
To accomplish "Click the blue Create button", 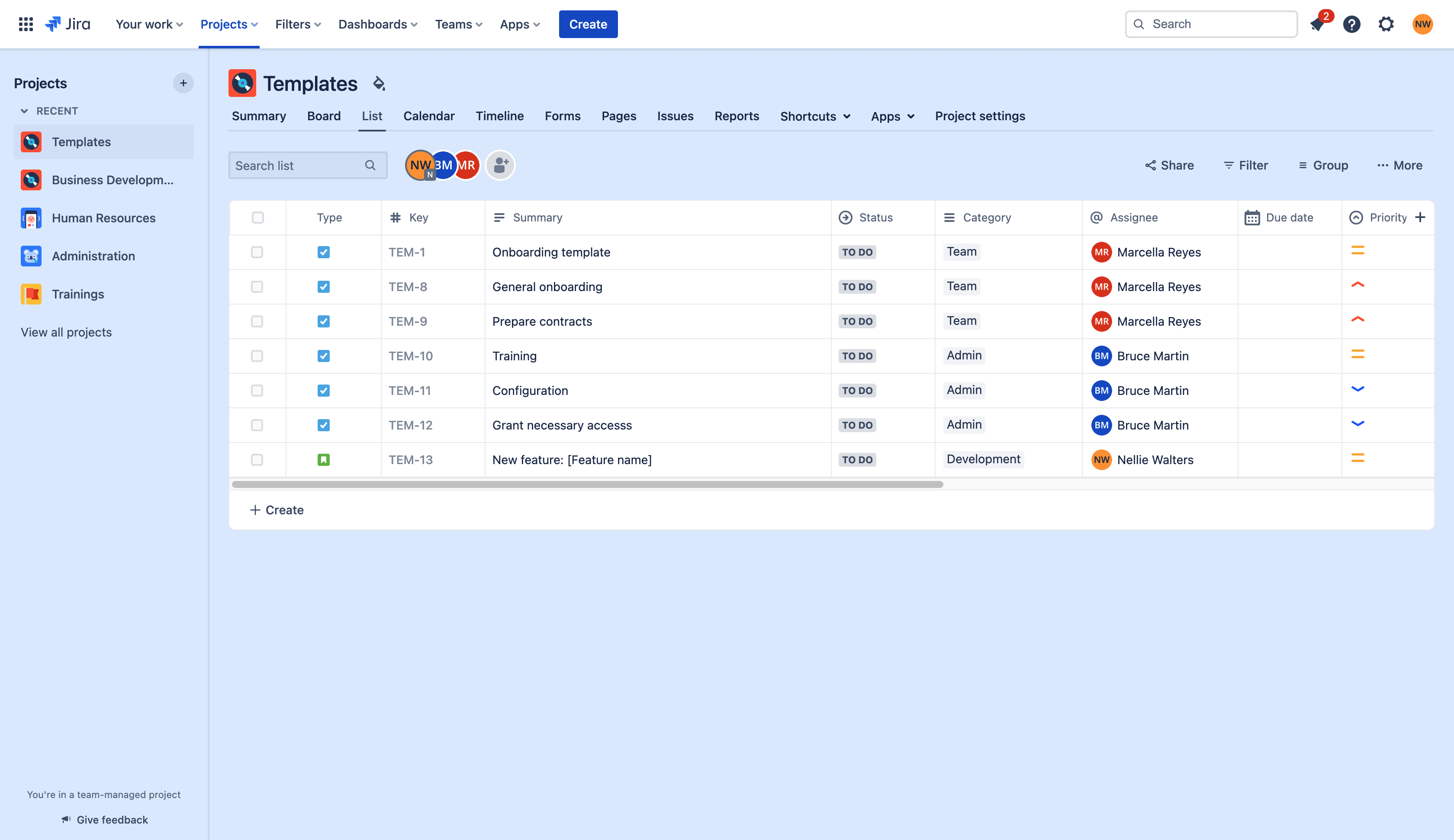I will (x=588, y=24).
